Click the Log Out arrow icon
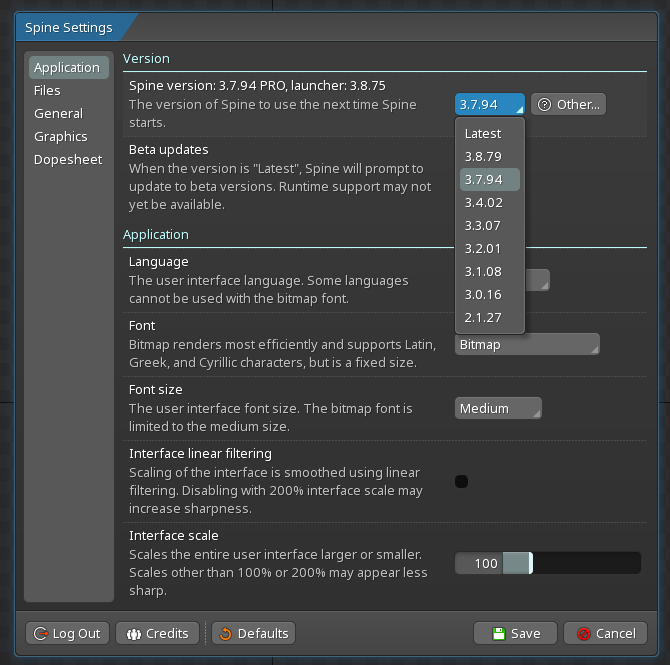Image resolution: width=670 pixels, height=665 pixels. (41, 633)
